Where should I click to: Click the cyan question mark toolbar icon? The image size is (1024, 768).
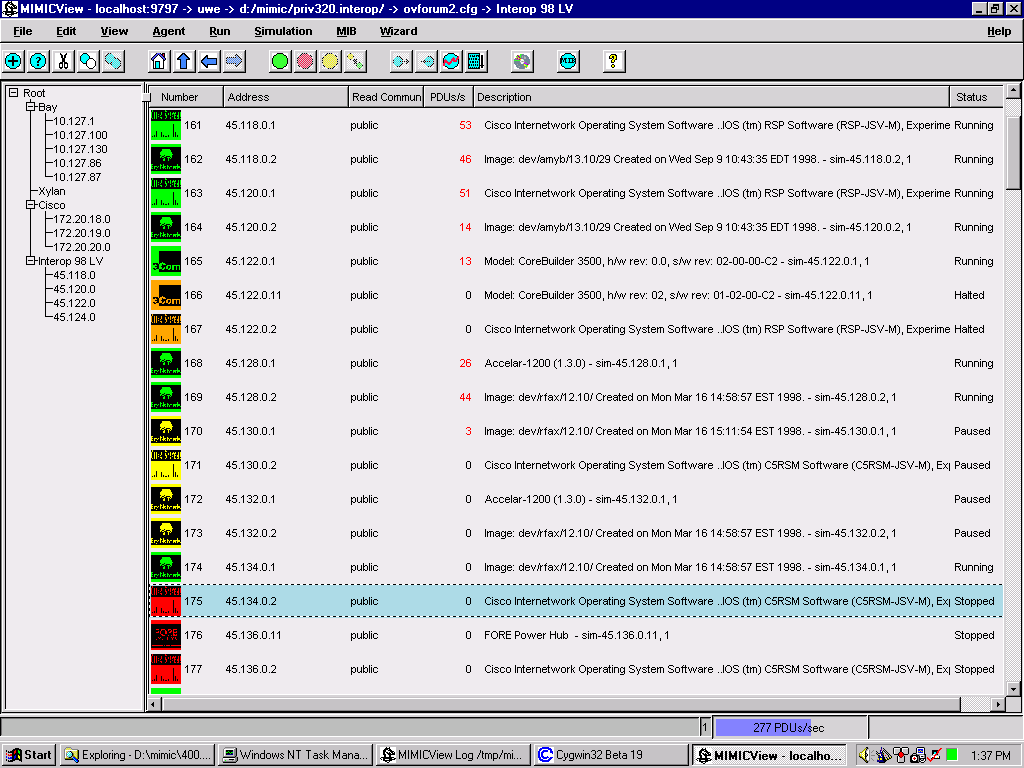(x=38, y=61)
